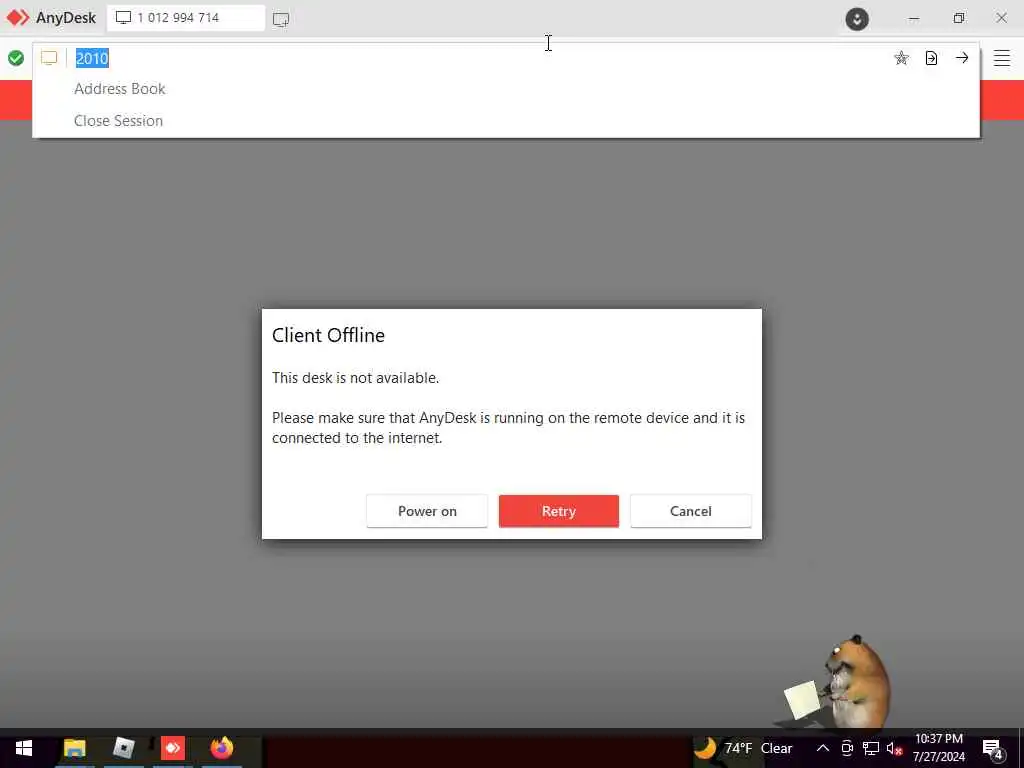
Task: Restore down the AnyDesk window
Action: tap(958, 18)
